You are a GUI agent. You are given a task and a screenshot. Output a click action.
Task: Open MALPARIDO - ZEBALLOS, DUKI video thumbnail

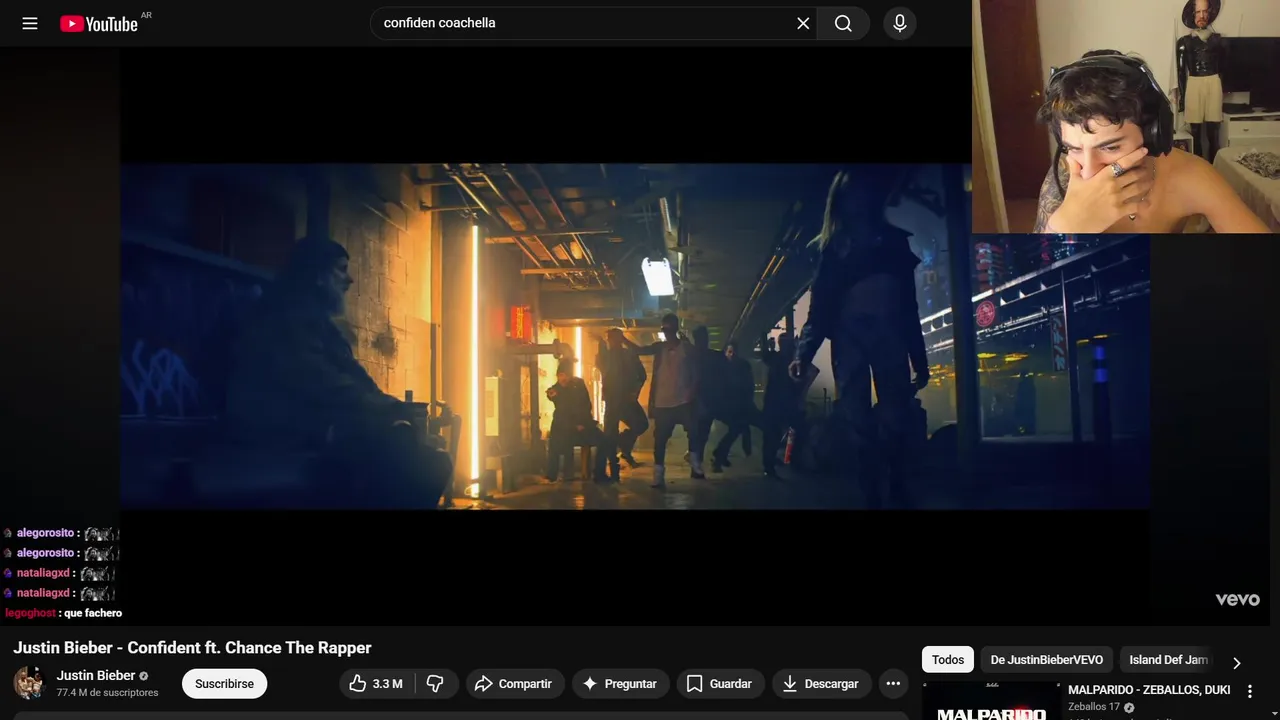point(991,701)
